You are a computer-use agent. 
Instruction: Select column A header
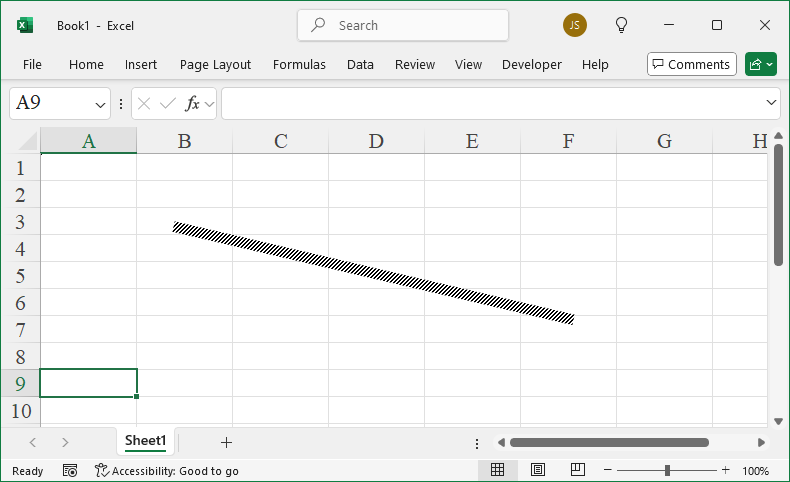(88, 141)
